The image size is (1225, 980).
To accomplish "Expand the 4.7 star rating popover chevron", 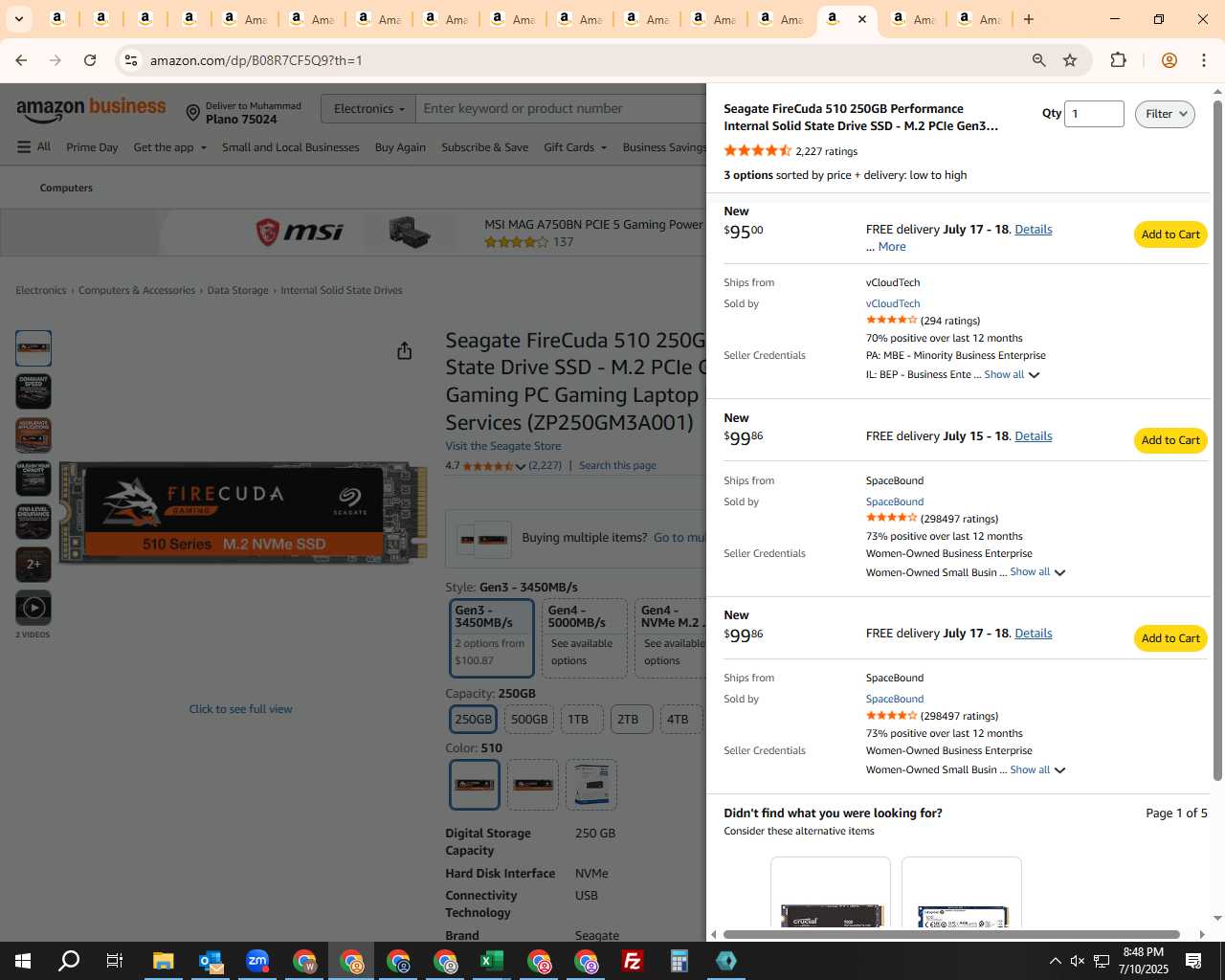I will pos(520,467).
